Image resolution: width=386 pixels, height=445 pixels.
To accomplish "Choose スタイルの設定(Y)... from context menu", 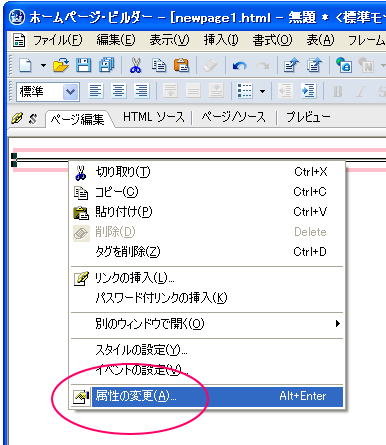I will pos(207,350).
